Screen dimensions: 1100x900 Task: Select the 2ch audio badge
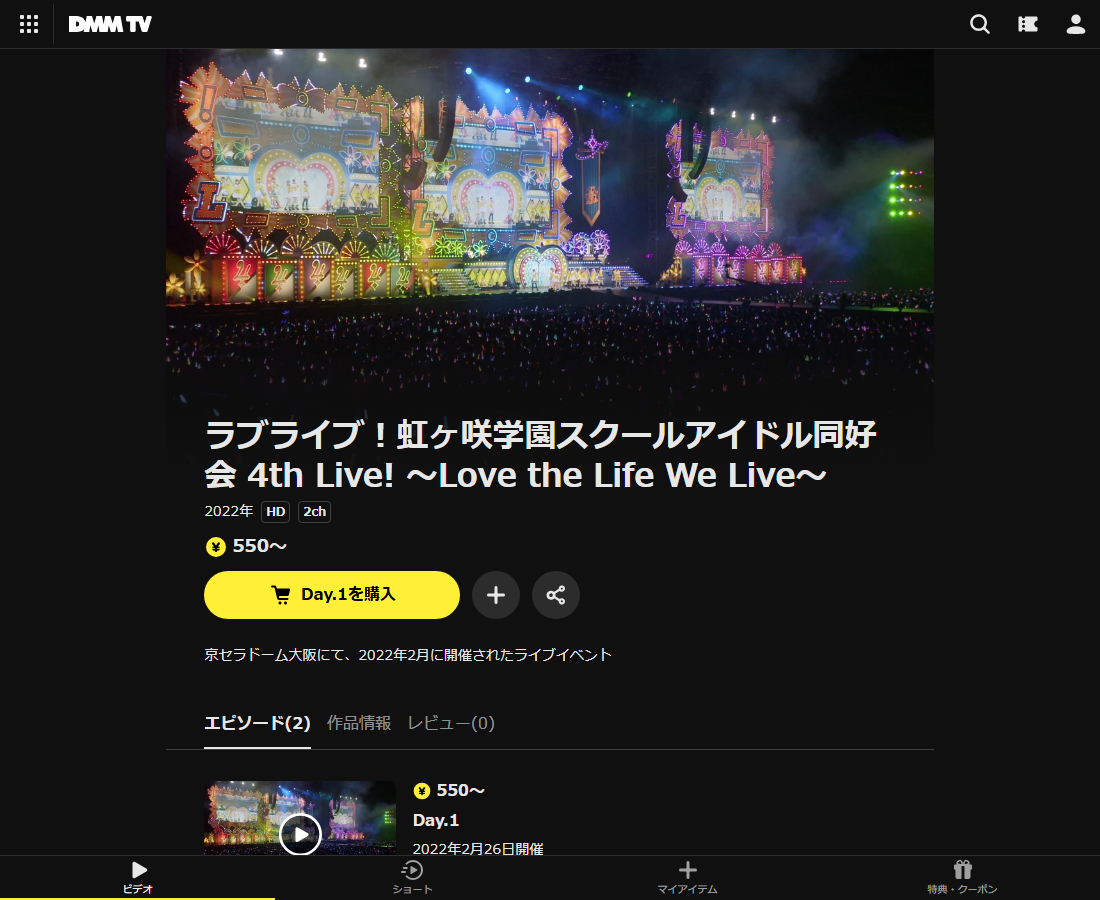(x=314, y=511)
